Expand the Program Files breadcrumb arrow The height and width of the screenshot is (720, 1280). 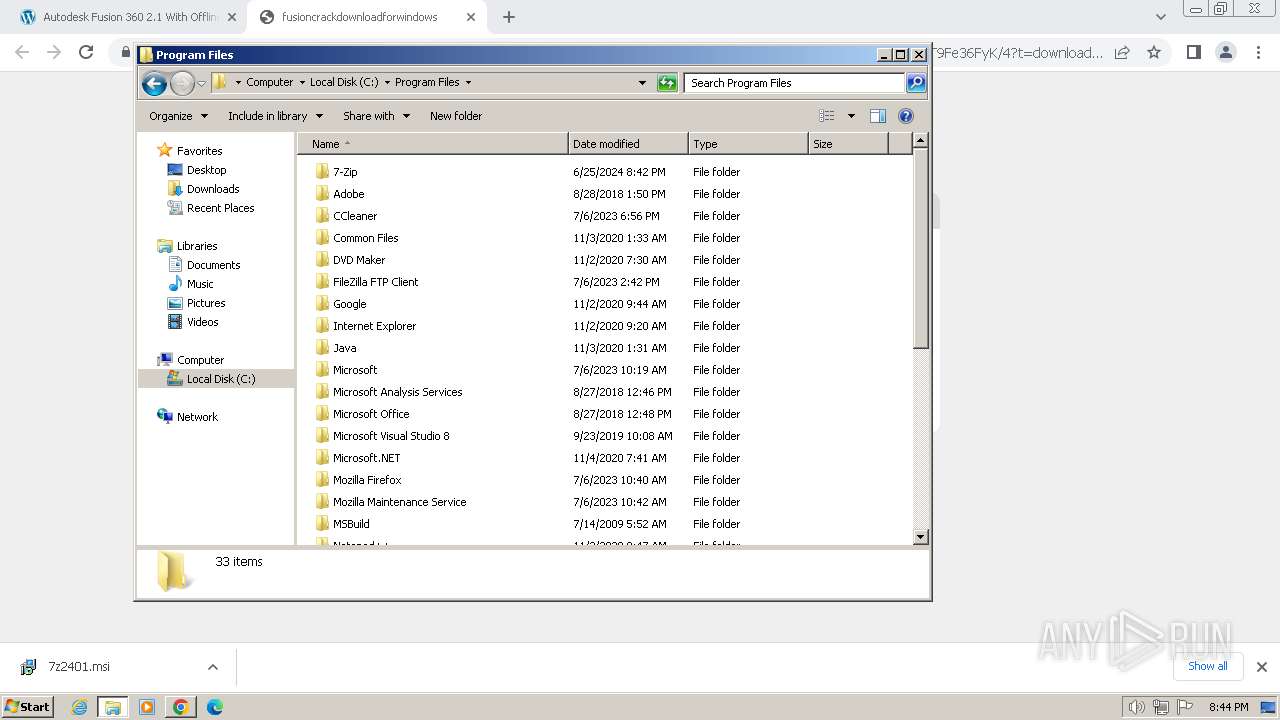coord(468,83)
